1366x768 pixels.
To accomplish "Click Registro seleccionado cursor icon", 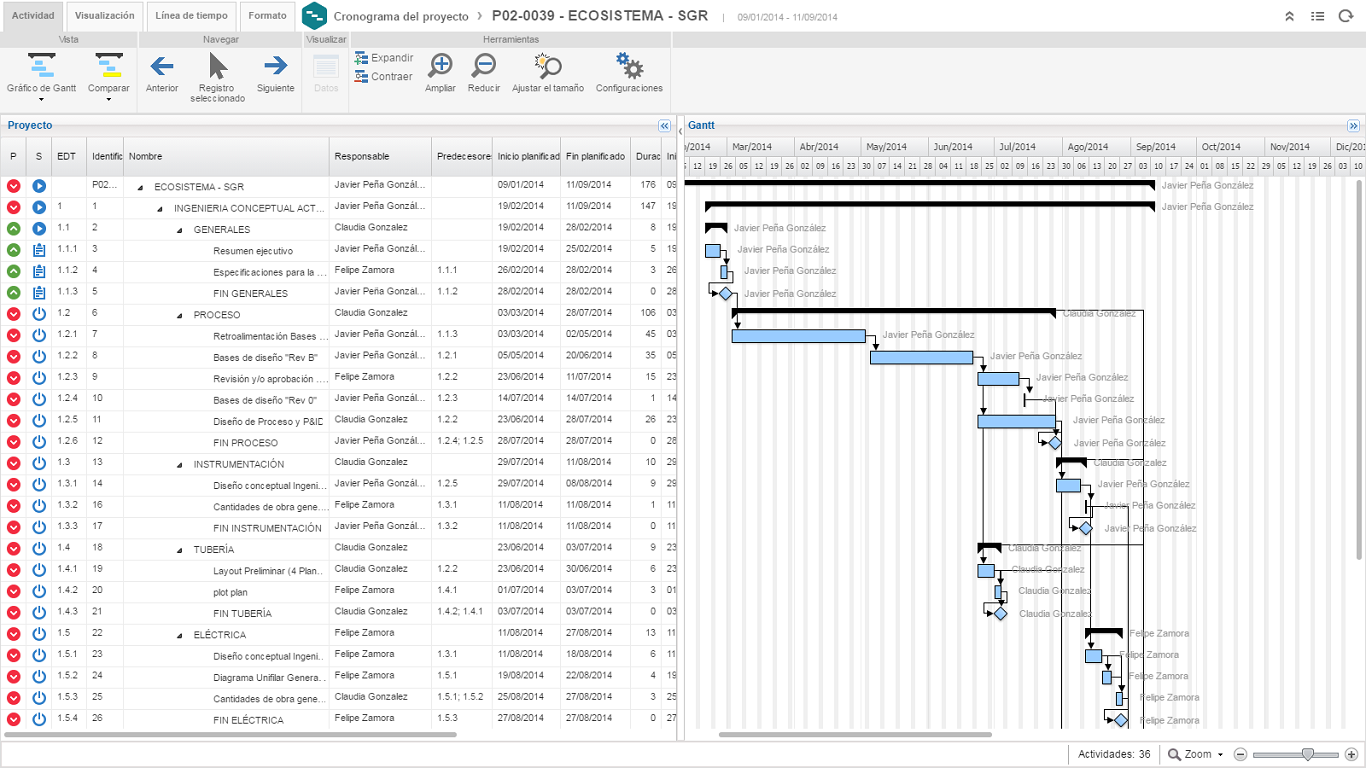I will (218, 67).
